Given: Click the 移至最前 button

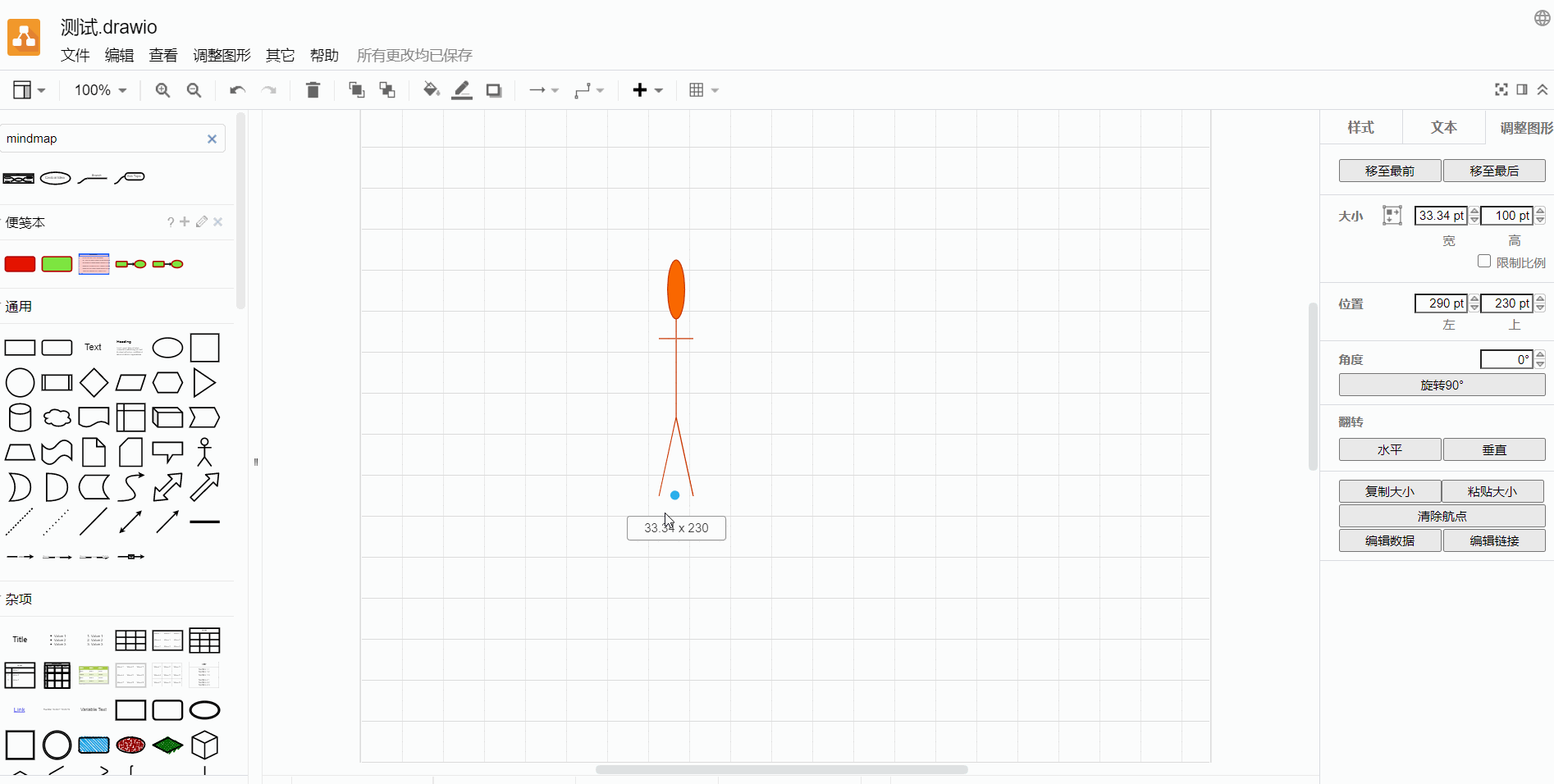Looking at the screenshot, I should [x=1390, y=171].
